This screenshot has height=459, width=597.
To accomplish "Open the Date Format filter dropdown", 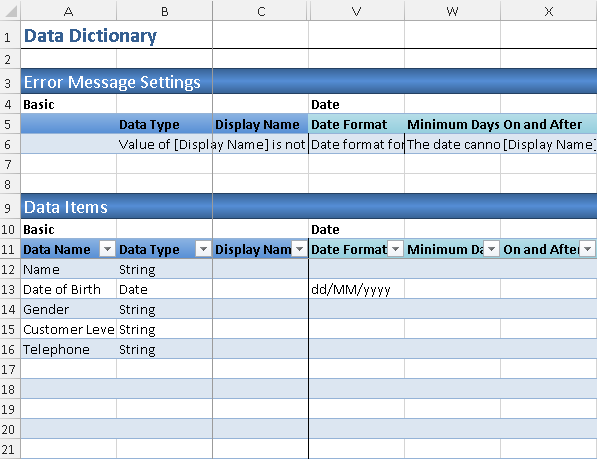I will coord(396,249).
